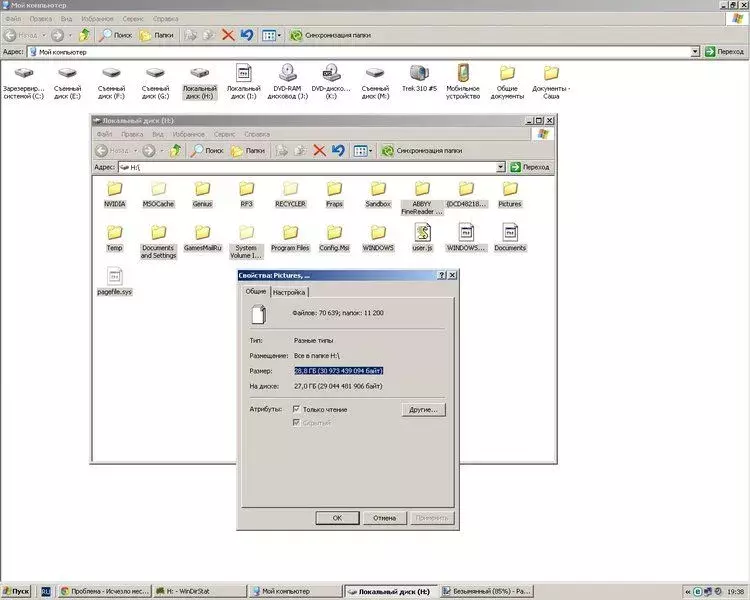Switch to the Chrome browser taskbar item
The height and width of the screenshot is (600, 750).
pyautogui.click(x=105, y=591)
